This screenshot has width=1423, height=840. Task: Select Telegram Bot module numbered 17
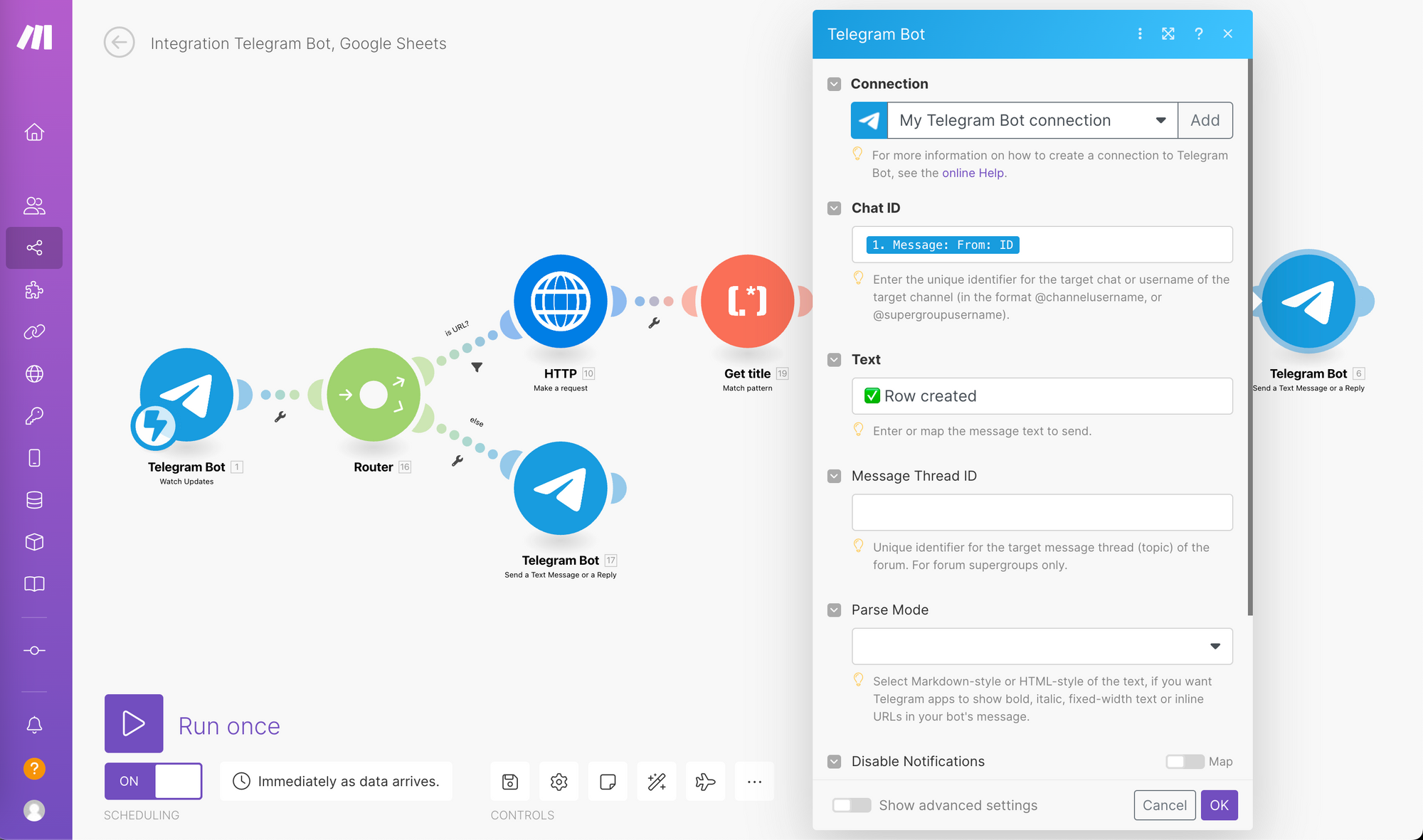(x=561, y=489)
